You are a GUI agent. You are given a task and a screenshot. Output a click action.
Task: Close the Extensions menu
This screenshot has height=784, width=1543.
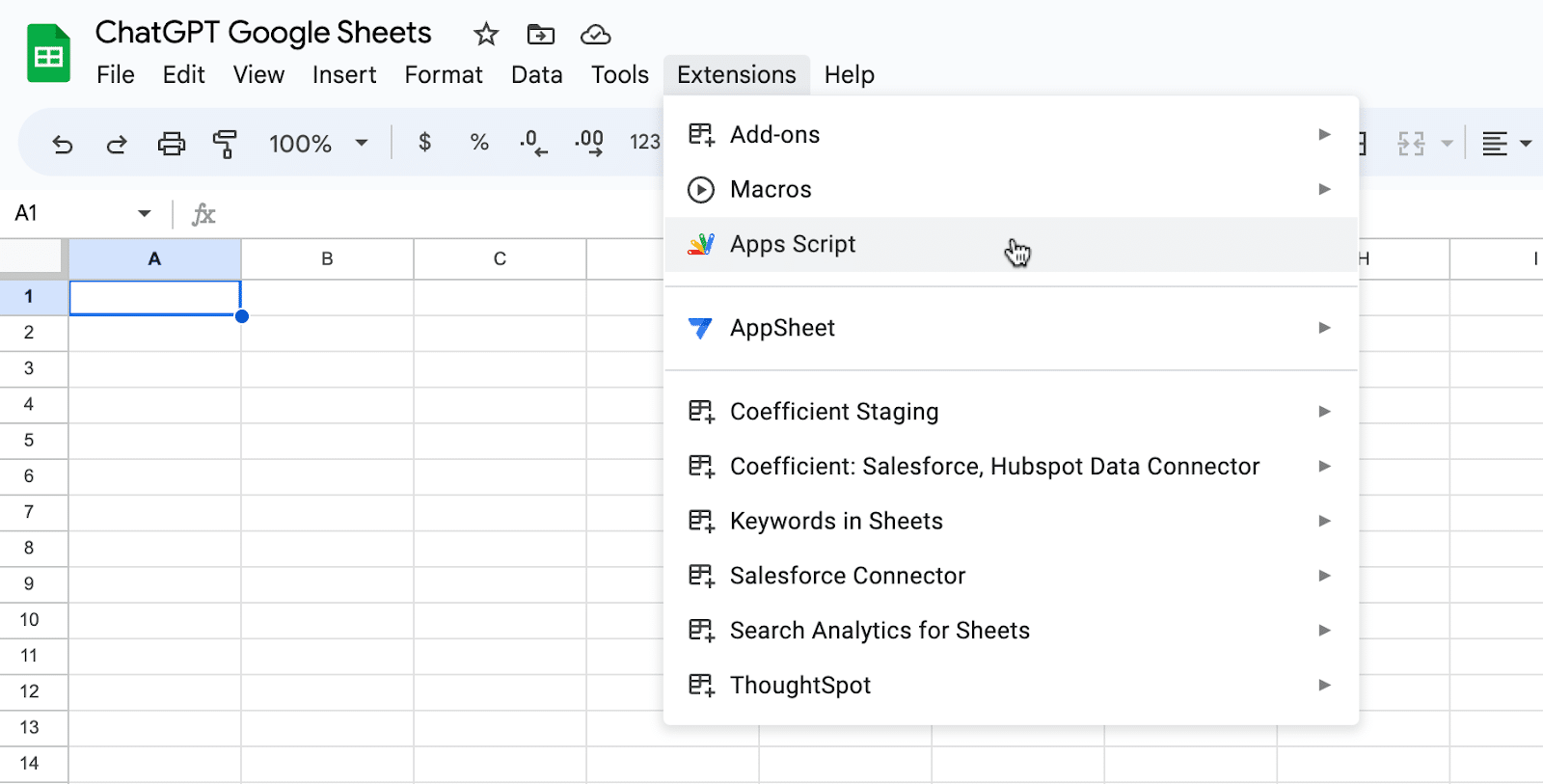click(x=737, y=74)
